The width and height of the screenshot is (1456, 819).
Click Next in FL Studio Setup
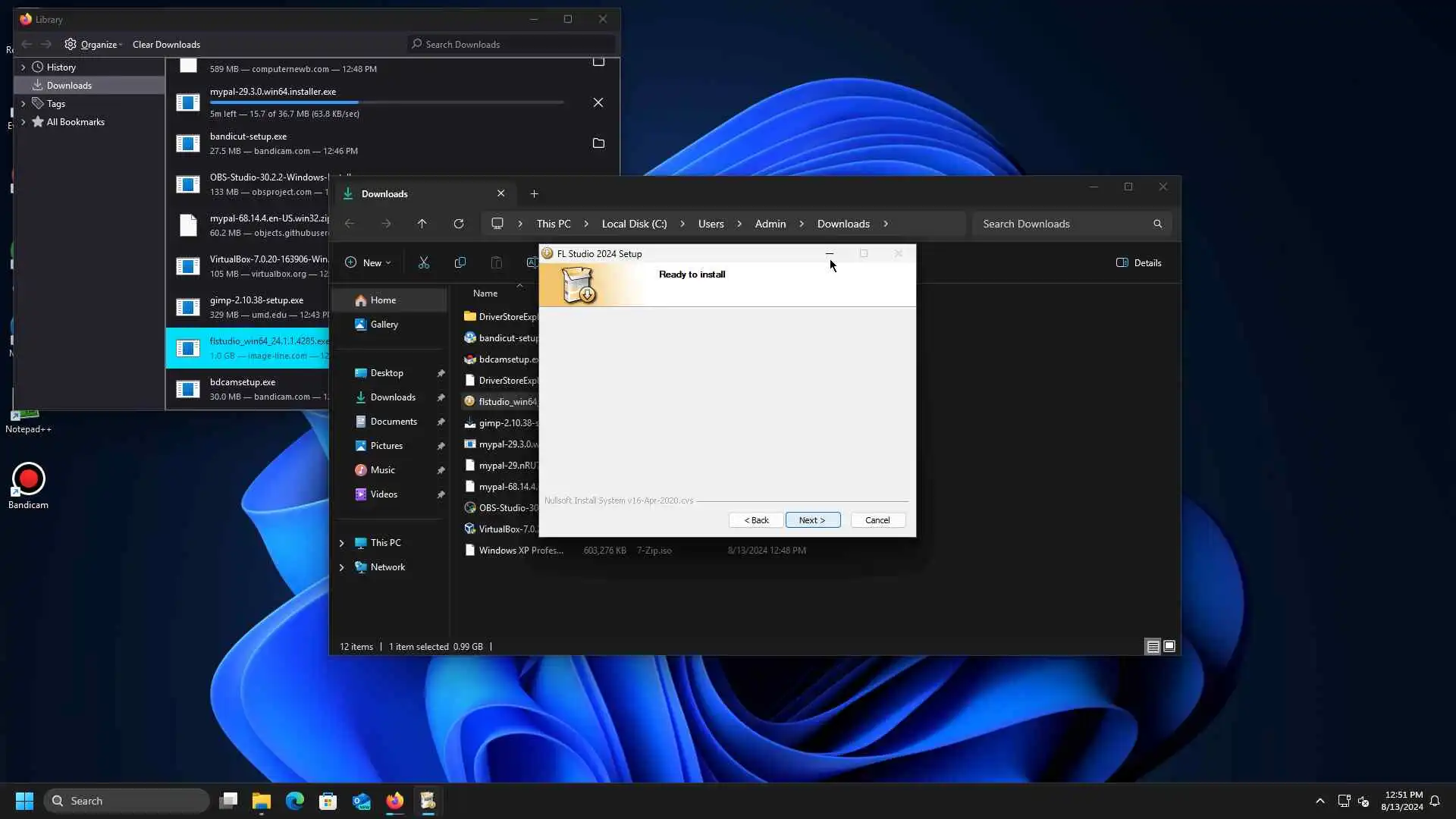pos(812,520)
